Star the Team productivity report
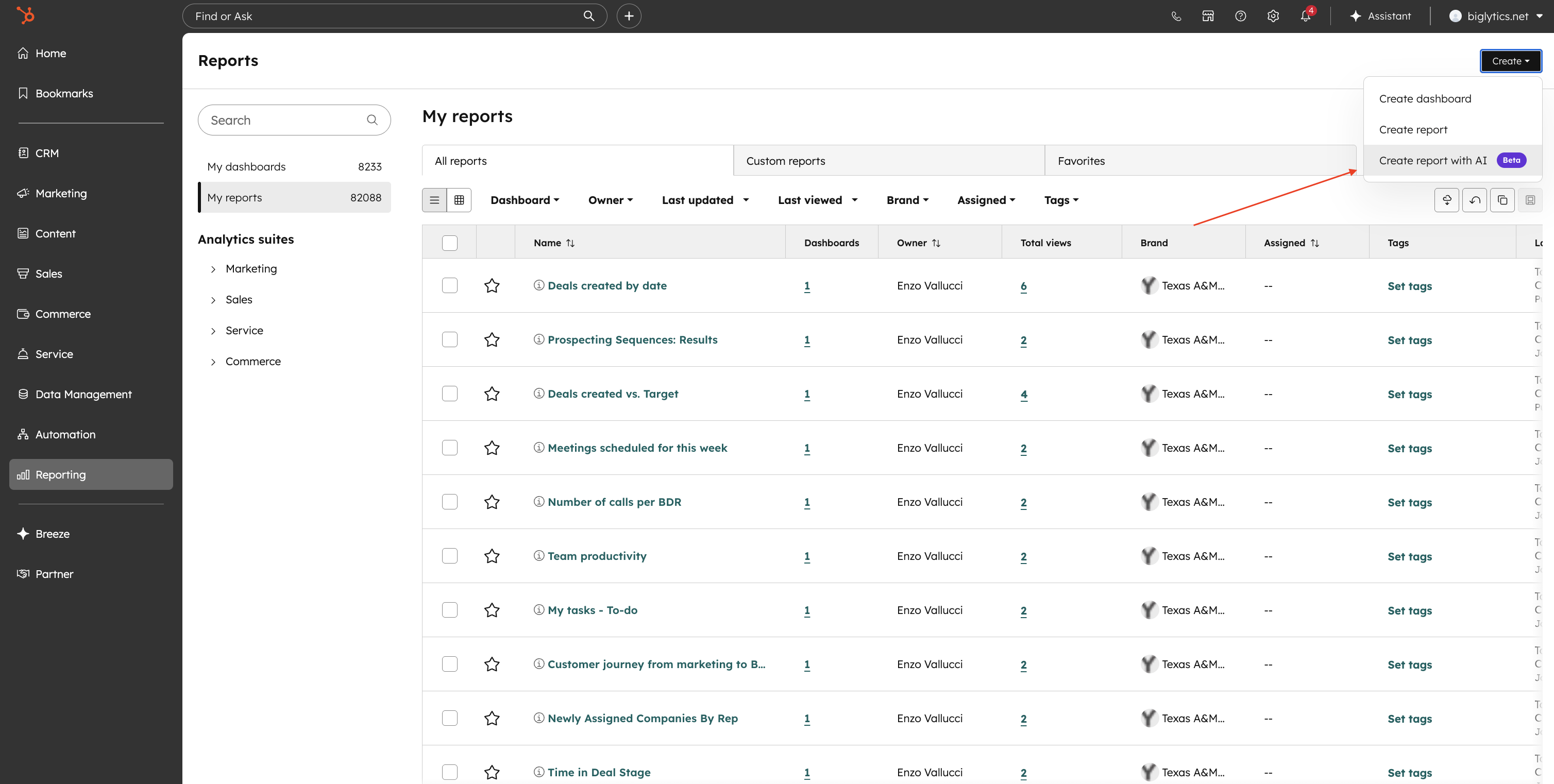Viewport: 1554px width, 784px height. pos(492,556)
